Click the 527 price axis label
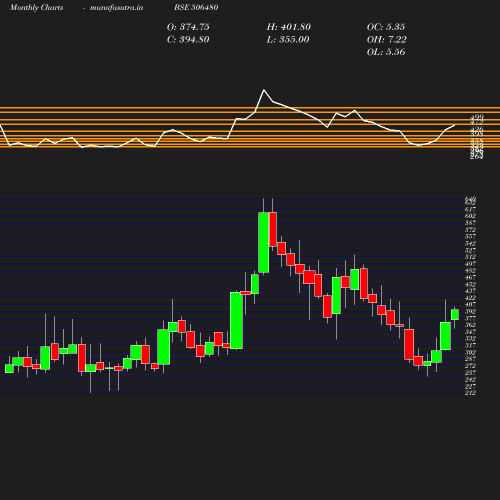This screenshot has width=500, height=500. point(470,250)
